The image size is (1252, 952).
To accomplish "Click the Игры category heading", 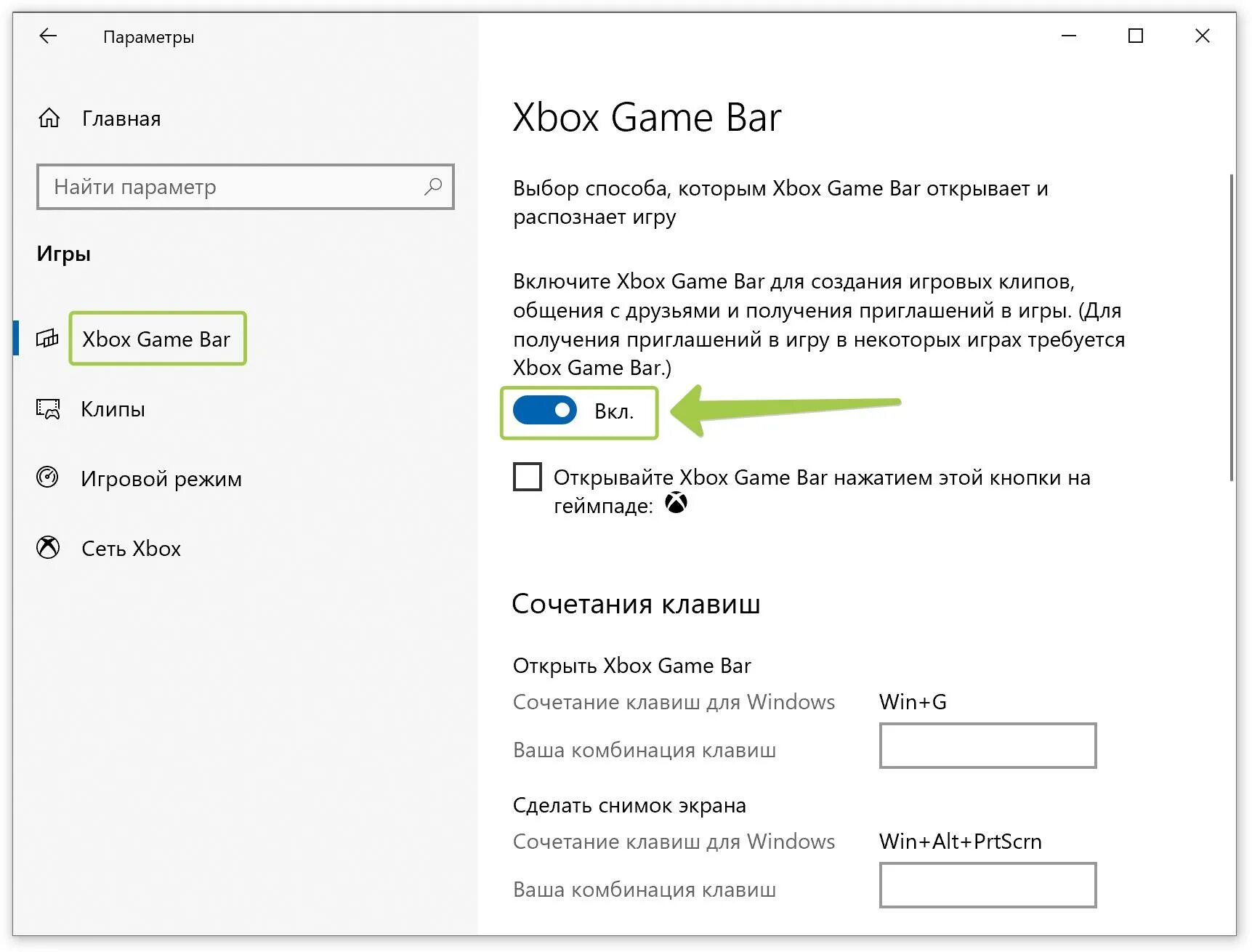I will click(x=64, y=254).
